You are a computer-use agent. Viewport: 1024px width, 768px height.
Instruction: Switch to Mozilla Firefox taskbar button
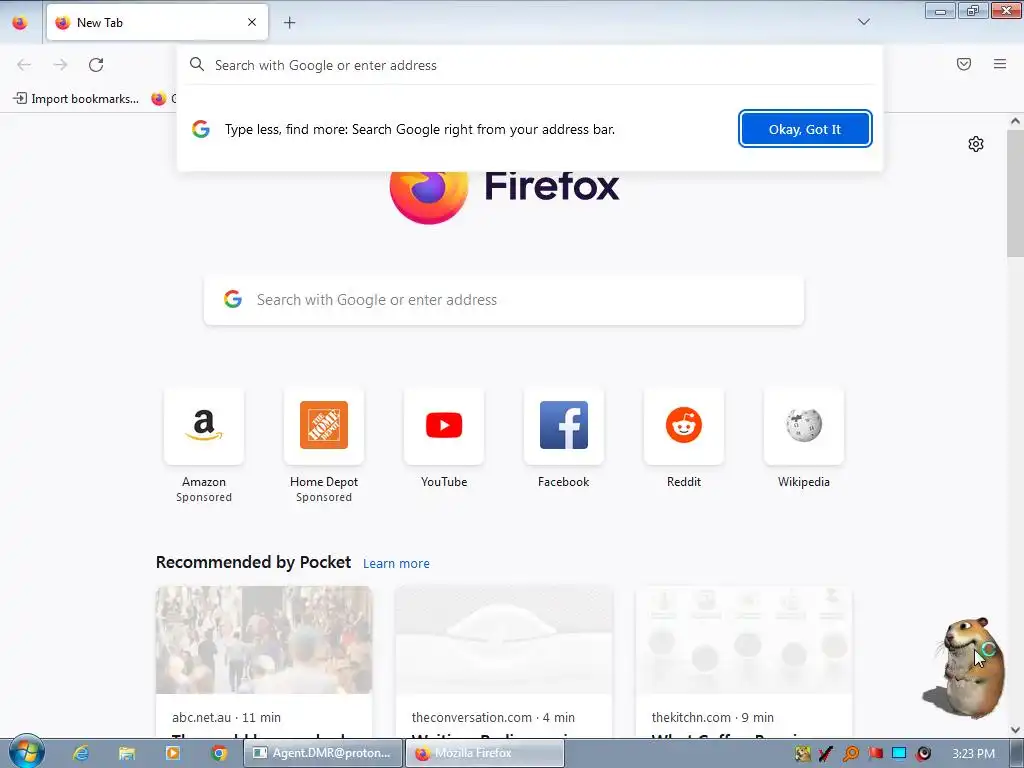(x=485, y=753)
